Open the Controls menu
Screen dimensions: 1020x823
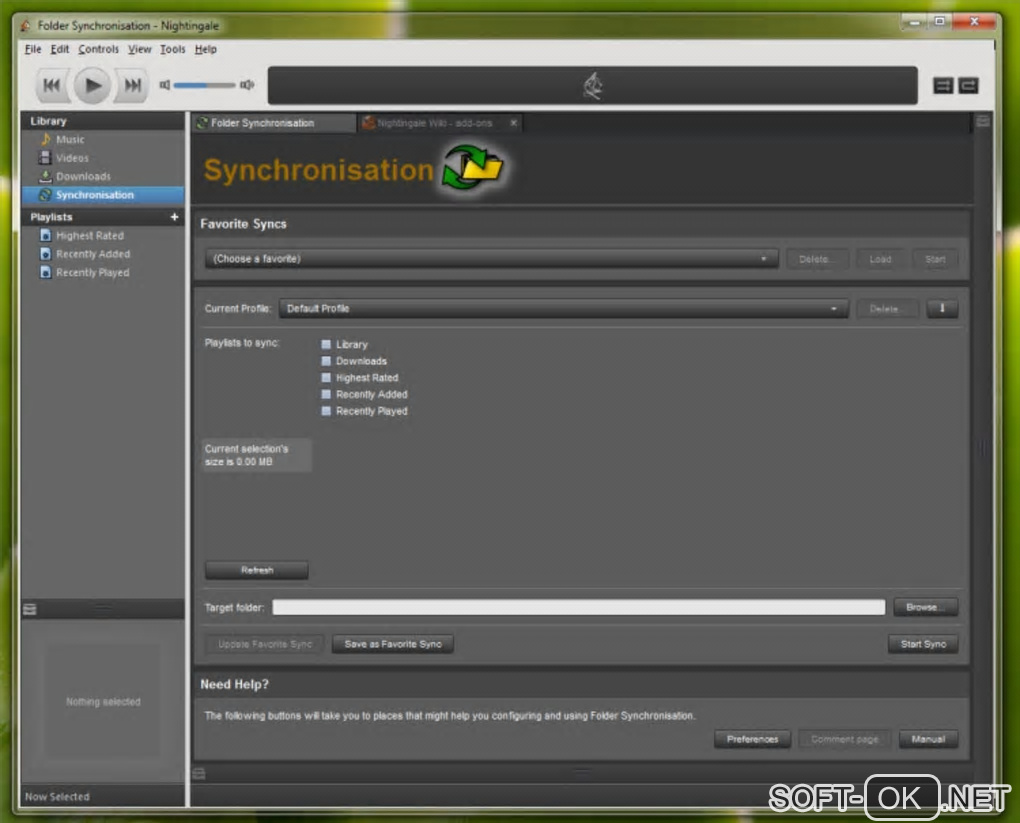click(98, 49)
